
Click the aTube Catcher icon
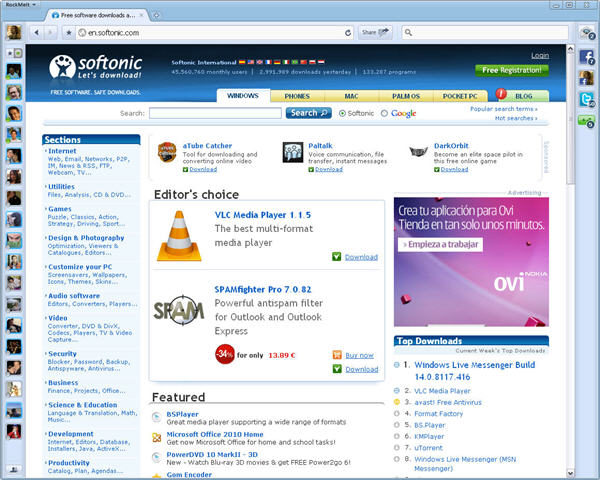167,152
